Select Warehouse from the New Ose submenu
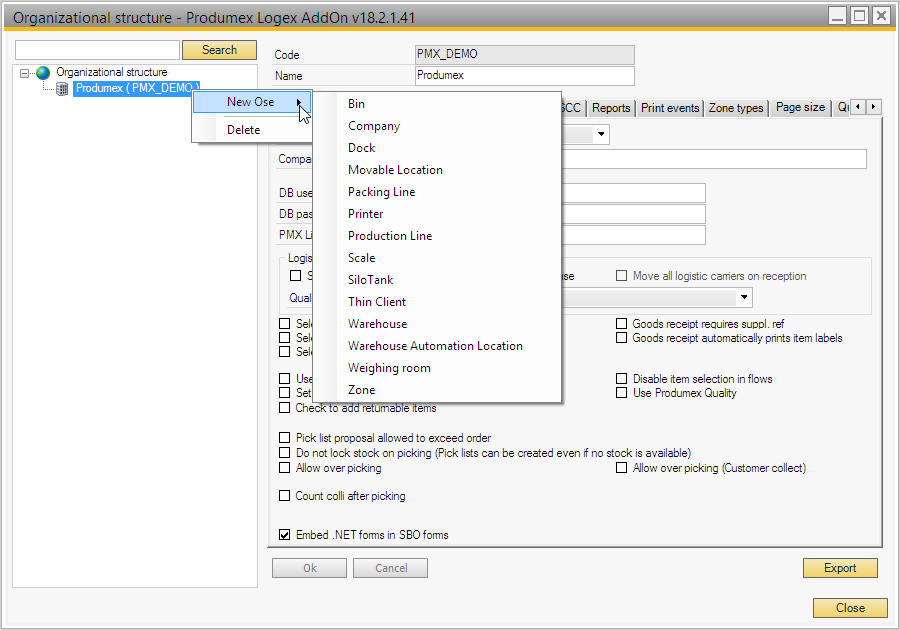900x630 pixels. (x=377, y=324)
